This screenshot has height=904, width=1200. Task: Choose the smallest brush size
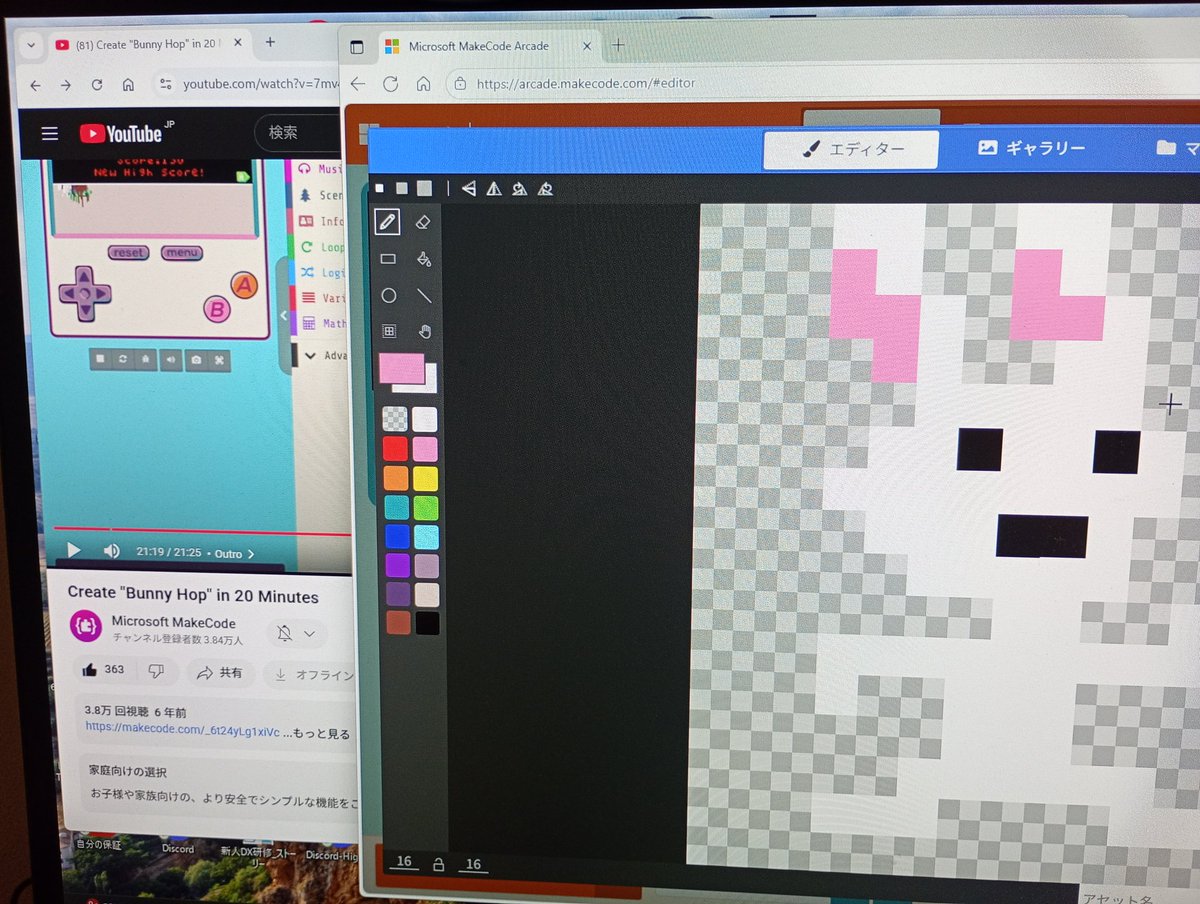380,187
